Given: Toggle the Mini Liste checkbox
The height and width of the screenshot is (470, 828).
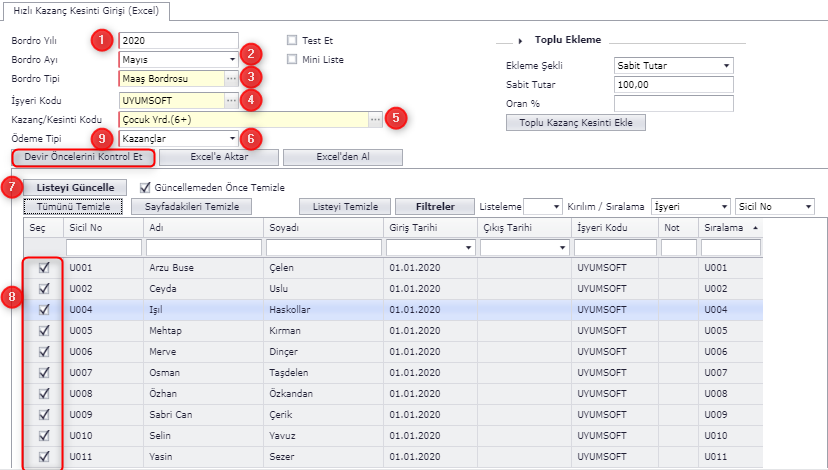Looking at the screenshot, I should pyautogui.click(x=292, y=59).
